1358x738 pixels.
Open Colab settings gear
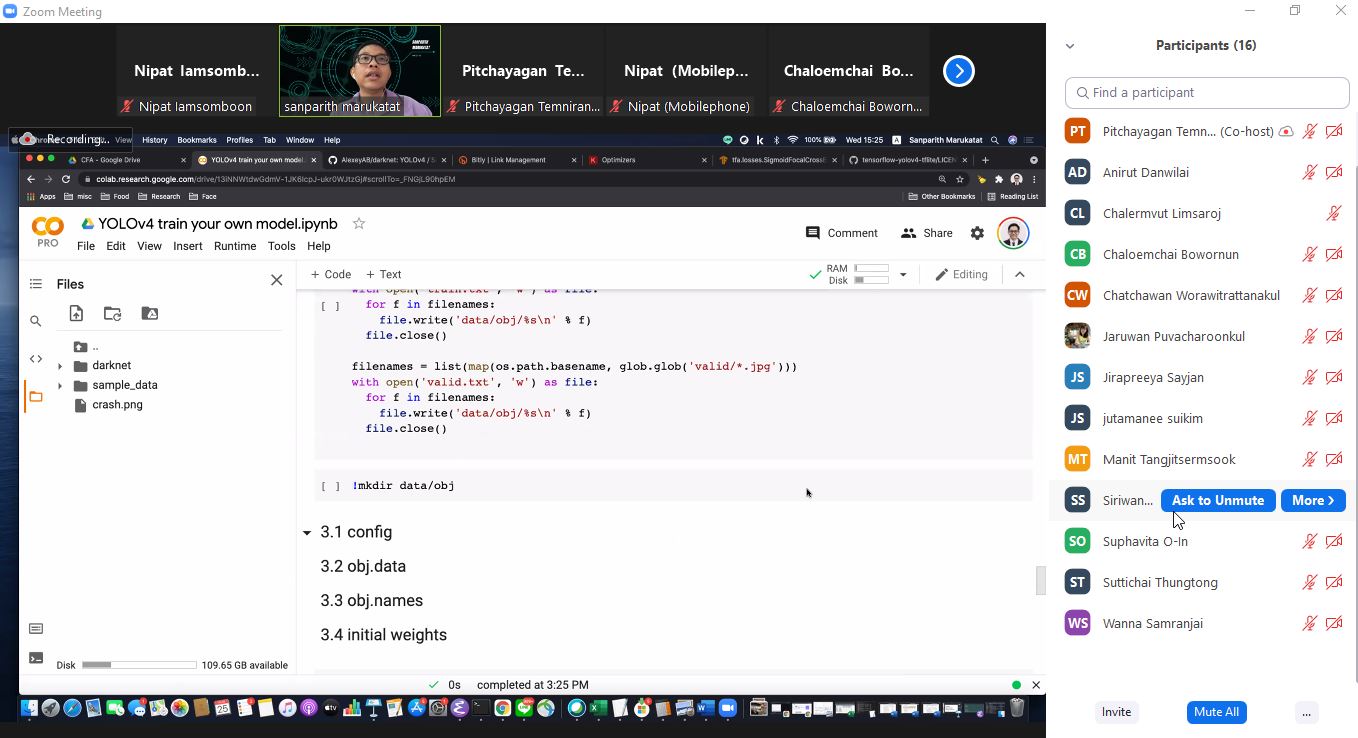pos(977,233)
